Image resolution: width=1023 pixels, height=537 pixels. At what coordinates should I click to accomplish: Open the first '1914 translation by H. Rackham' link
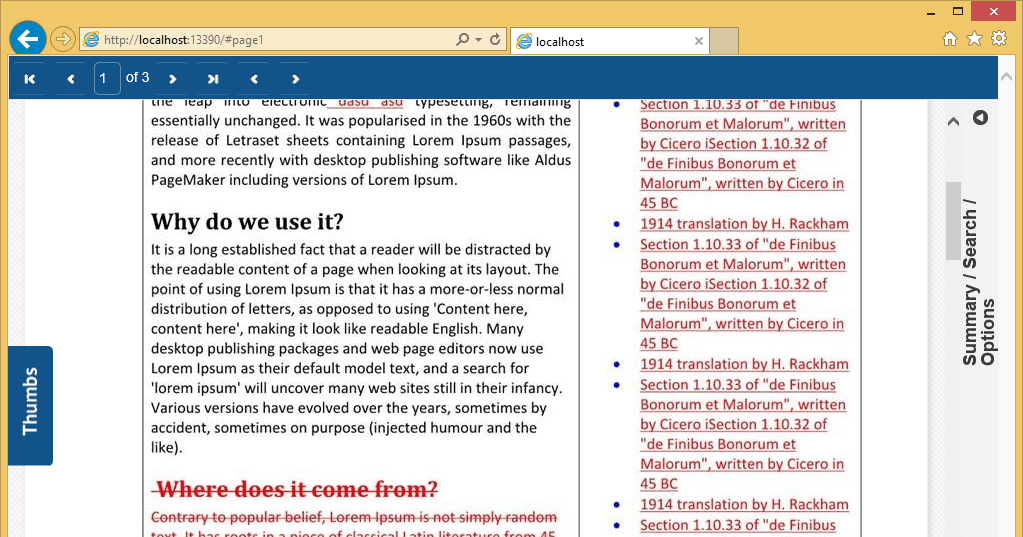[x=744, y=224]
